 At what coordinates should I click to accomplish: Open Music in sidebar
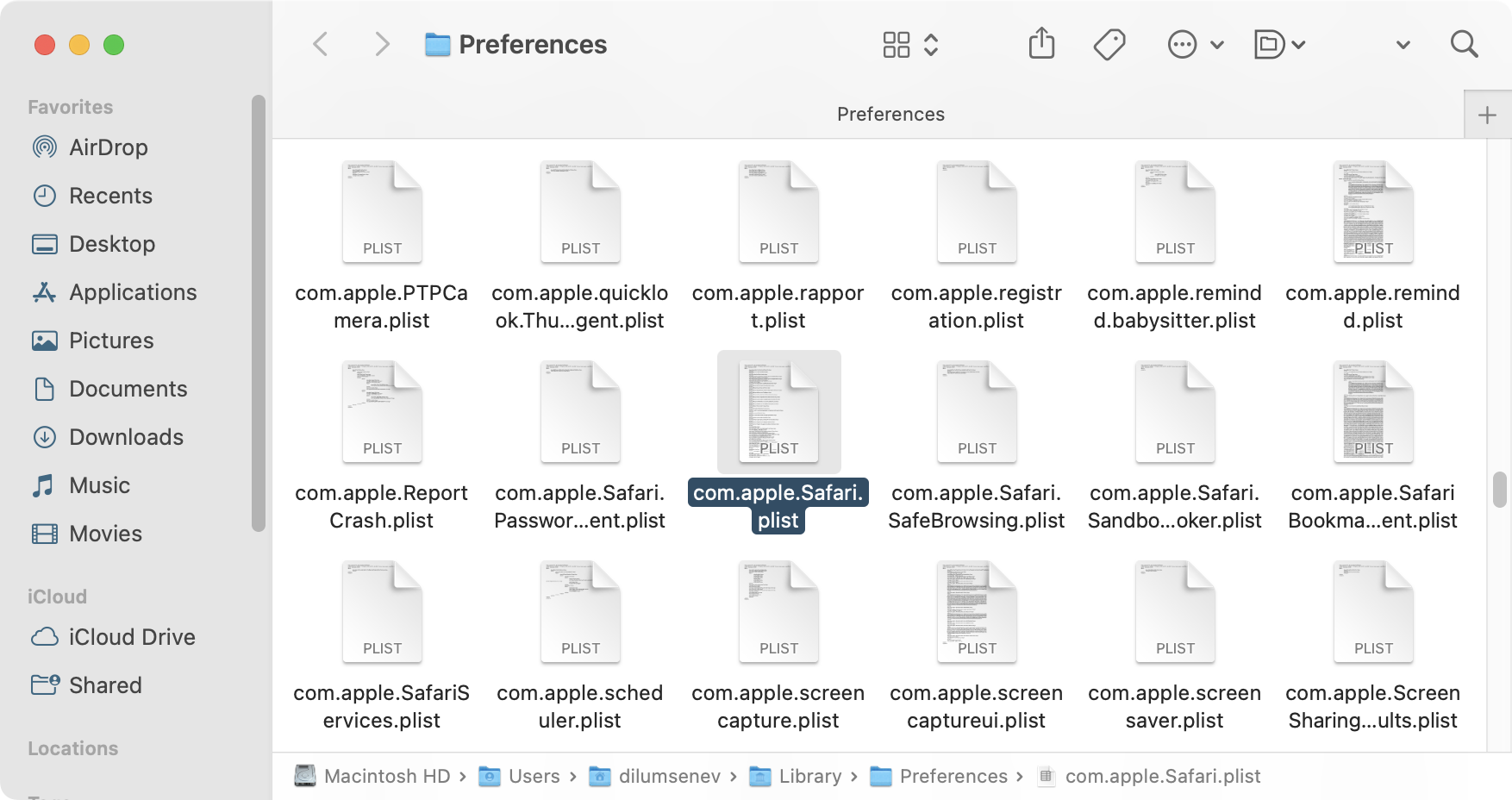point(81,485)
